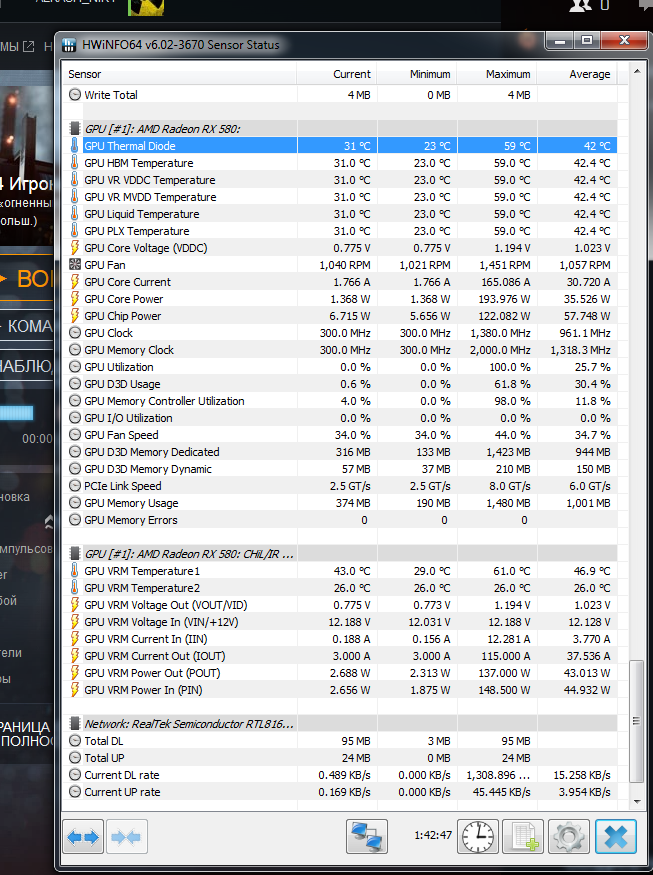
Task: Click chip icon of GPU [#1] Radeon header
Action: coord(74,129)
